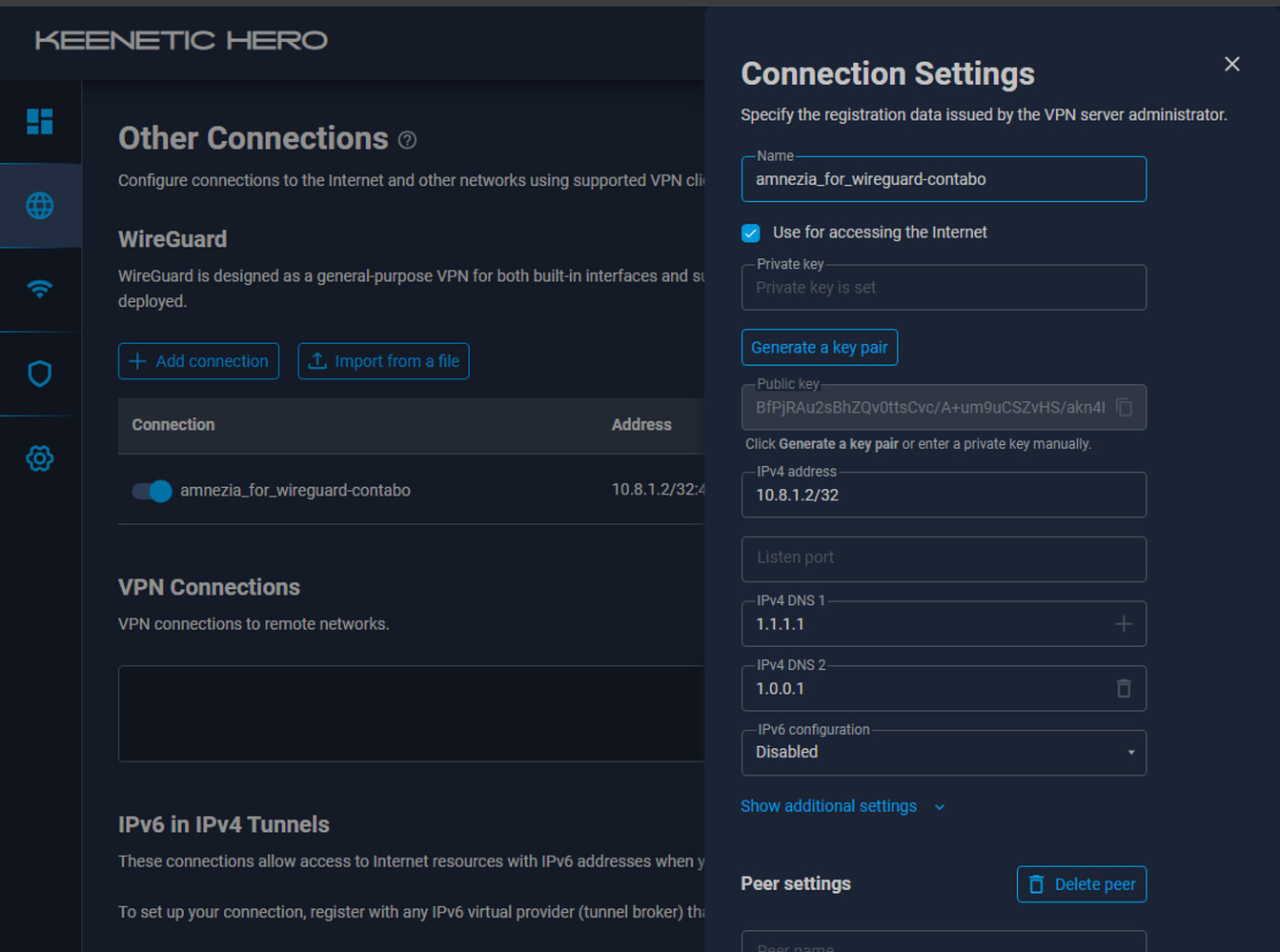Click the Listen port input field
This screenshot has width=1280, height=952.
(943, 558)
